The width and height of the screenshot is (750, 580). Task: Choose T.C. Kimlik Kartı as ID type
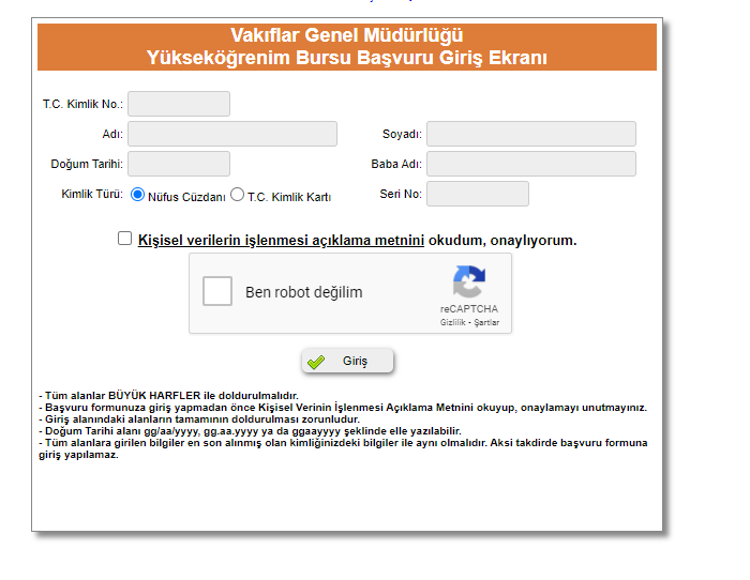237,196
